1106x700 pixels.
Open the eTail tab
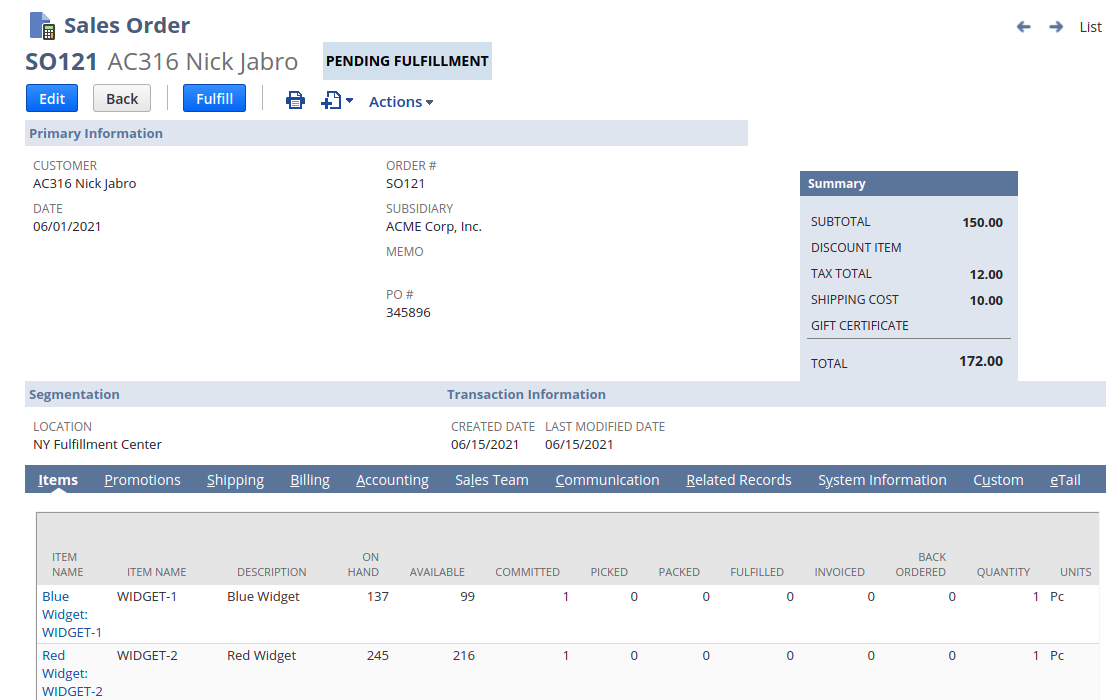(1065, 480)
